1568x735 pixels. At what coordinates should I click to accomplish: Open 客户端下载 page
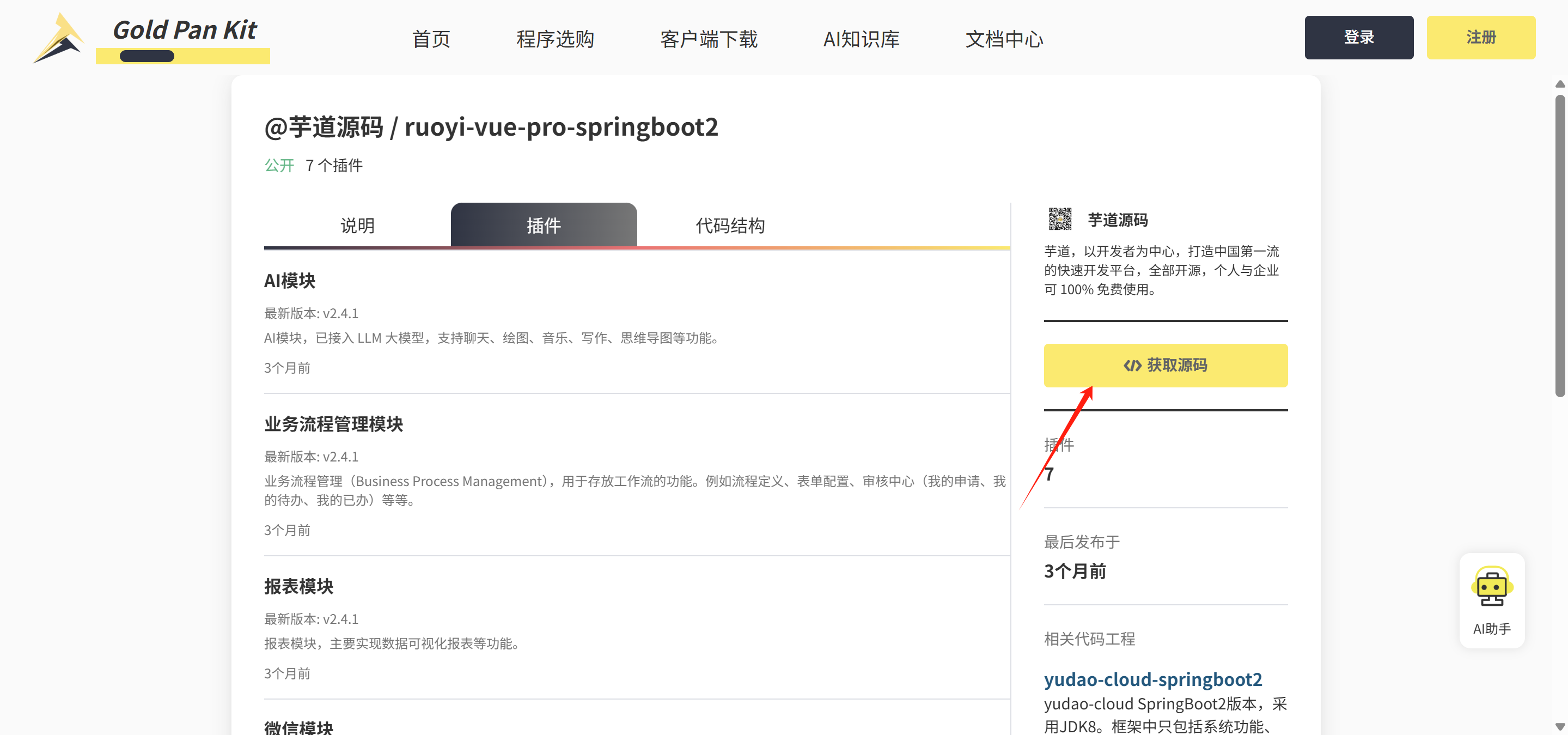point(709,39)
